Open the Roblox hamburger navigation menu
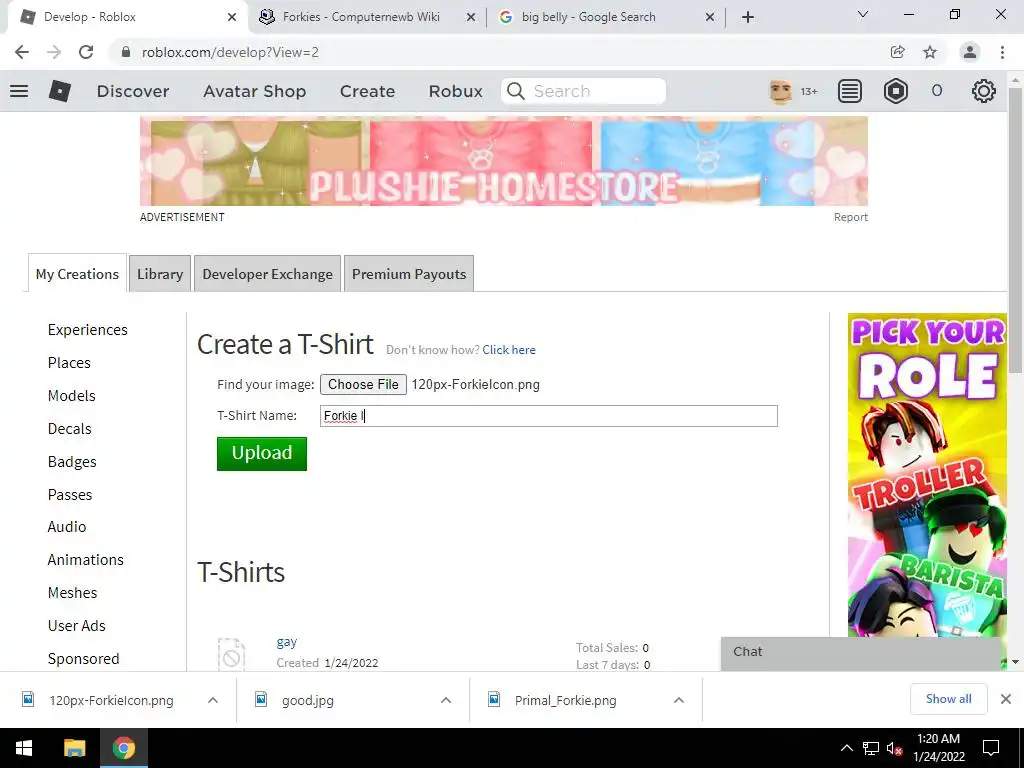 coord(19,91)
